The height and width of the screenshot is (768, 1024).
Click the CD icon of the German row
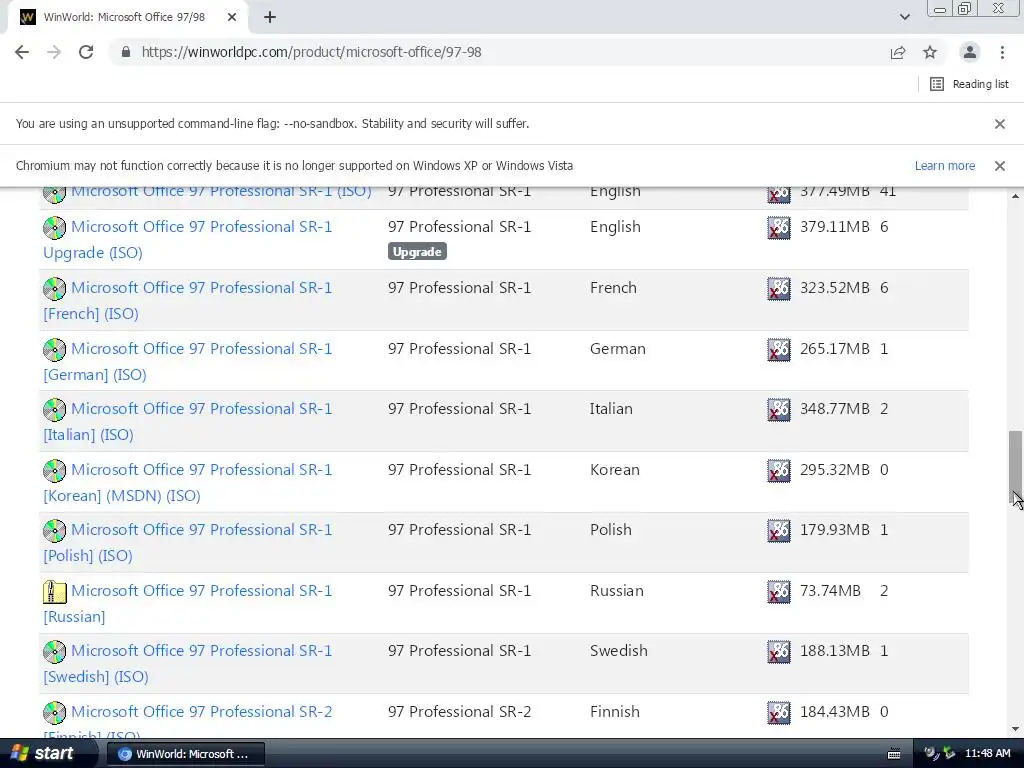click(x=55, y=349)
